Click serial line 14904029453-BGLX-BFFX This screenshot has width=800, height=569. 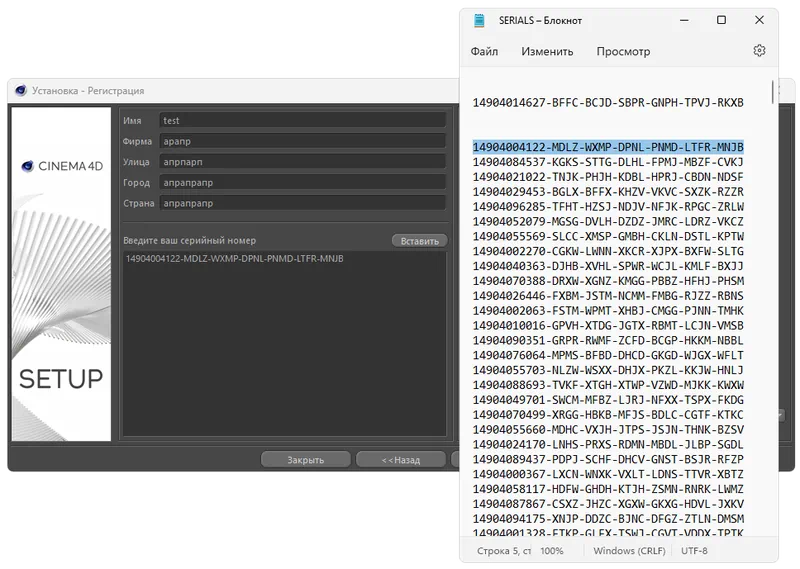[x=608, y=191]
